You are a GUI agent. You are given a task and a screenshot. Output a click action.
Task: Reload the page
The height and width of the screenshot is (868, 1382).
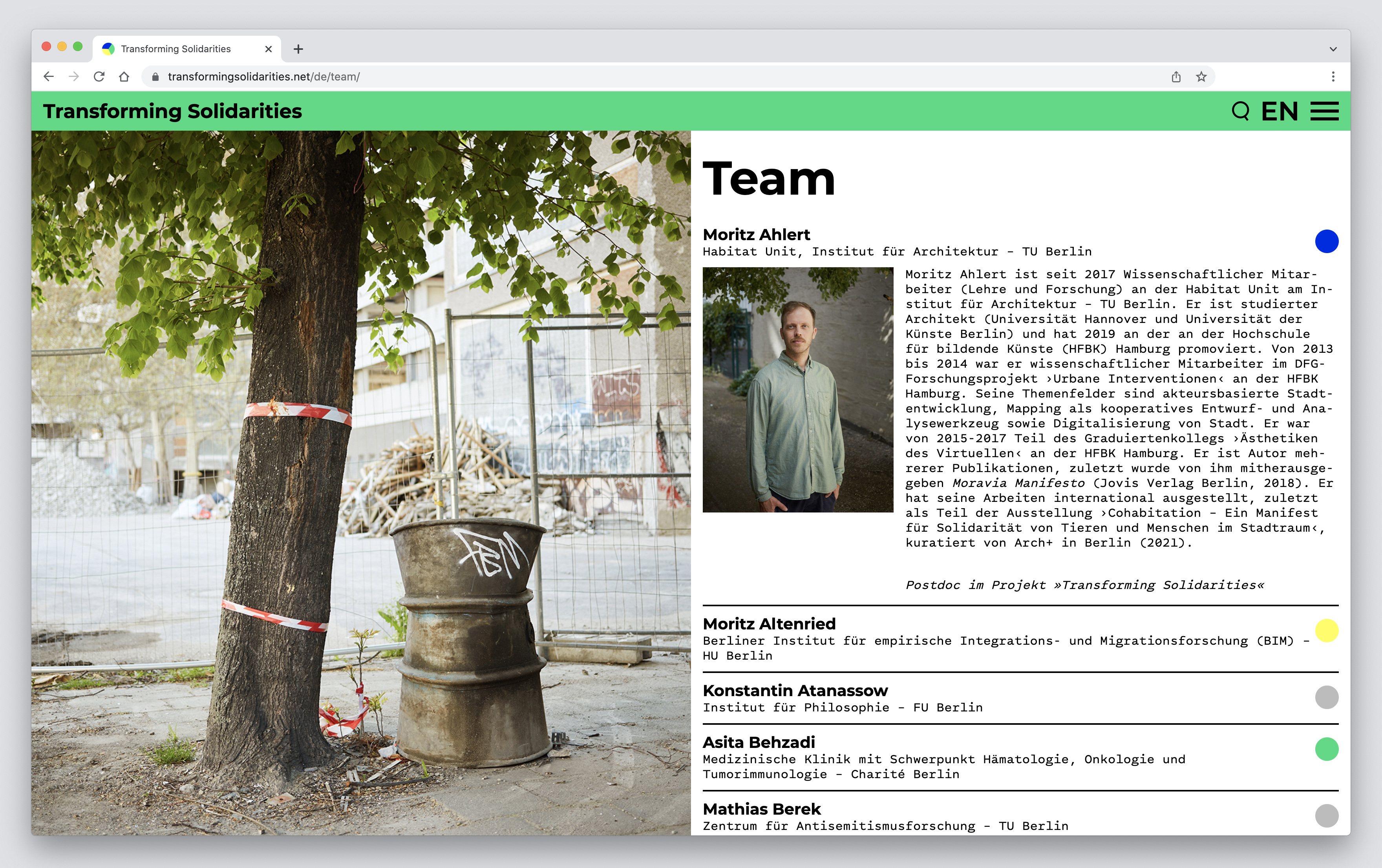coord(99,77)
